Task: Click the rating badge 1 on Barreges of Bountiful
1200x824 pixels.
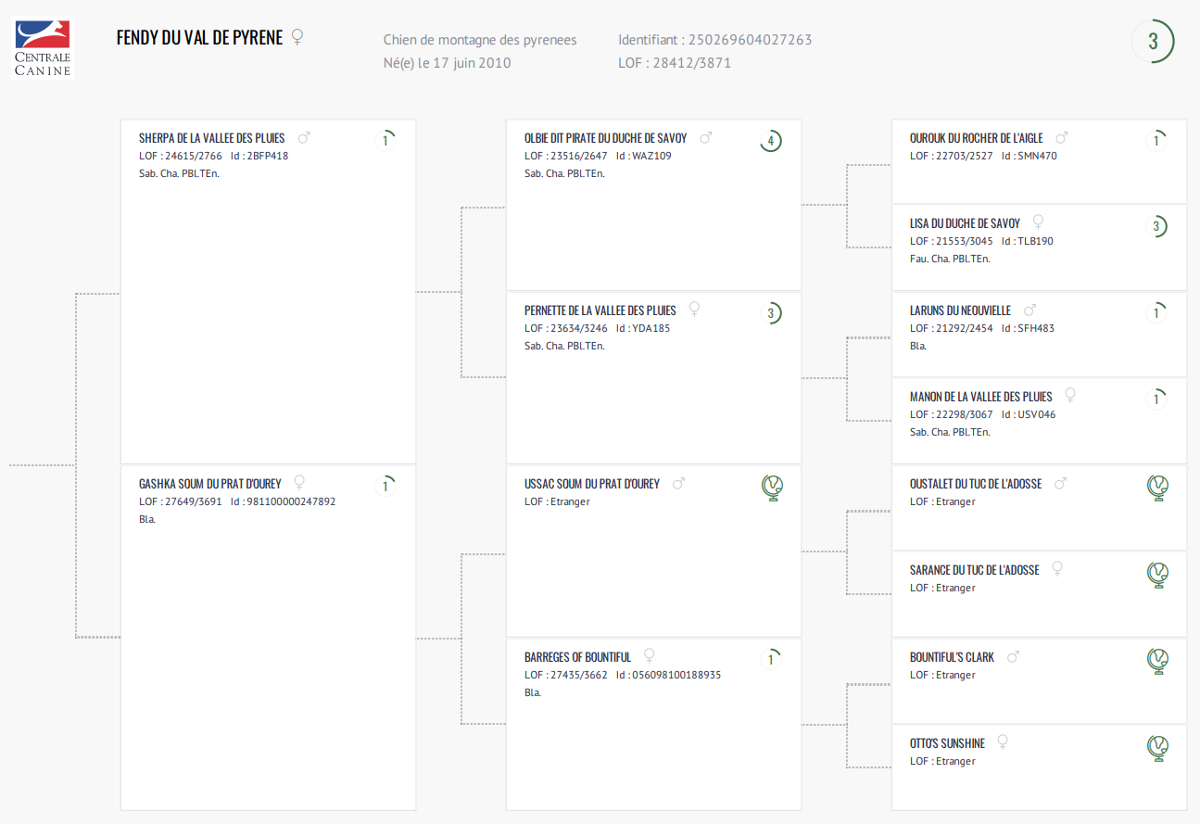Action: click(770, 659)
